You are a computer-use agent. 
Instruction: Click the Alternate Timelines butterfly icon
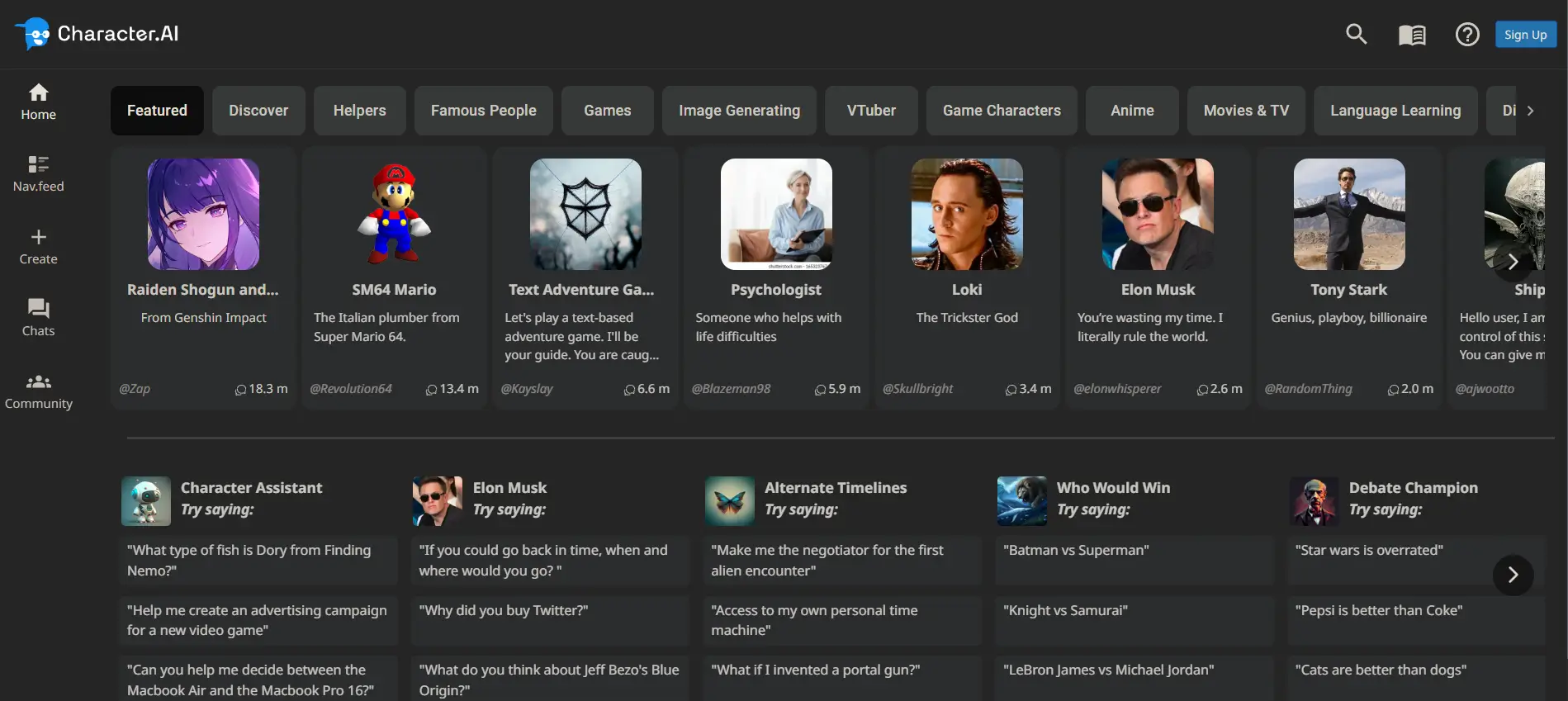point(730,501)
